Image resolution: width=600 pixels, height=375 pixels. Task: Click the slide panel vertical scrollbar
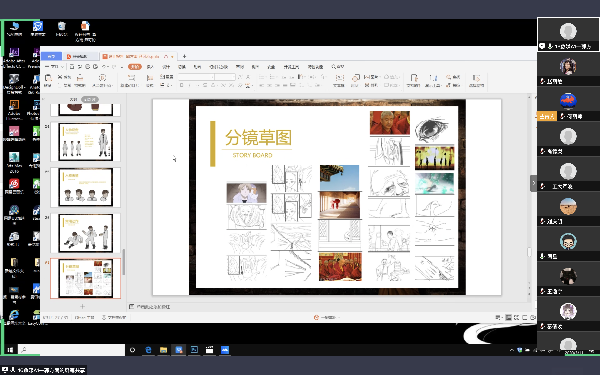(124, 262)
